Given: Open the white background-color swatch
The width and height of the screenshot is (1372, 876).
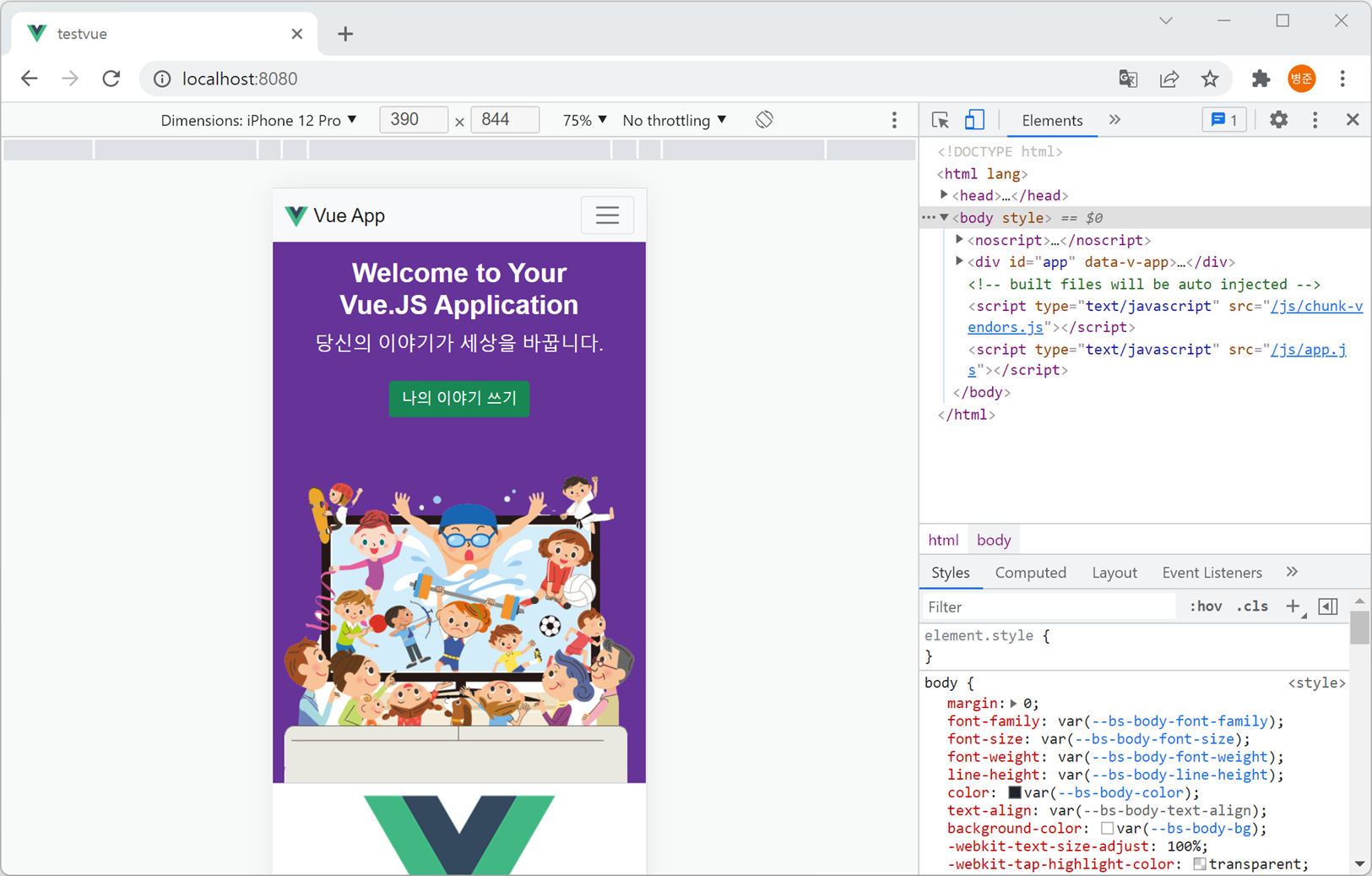Looking at the screenshot, I should pyautogui.click(x=1107, y=829).
